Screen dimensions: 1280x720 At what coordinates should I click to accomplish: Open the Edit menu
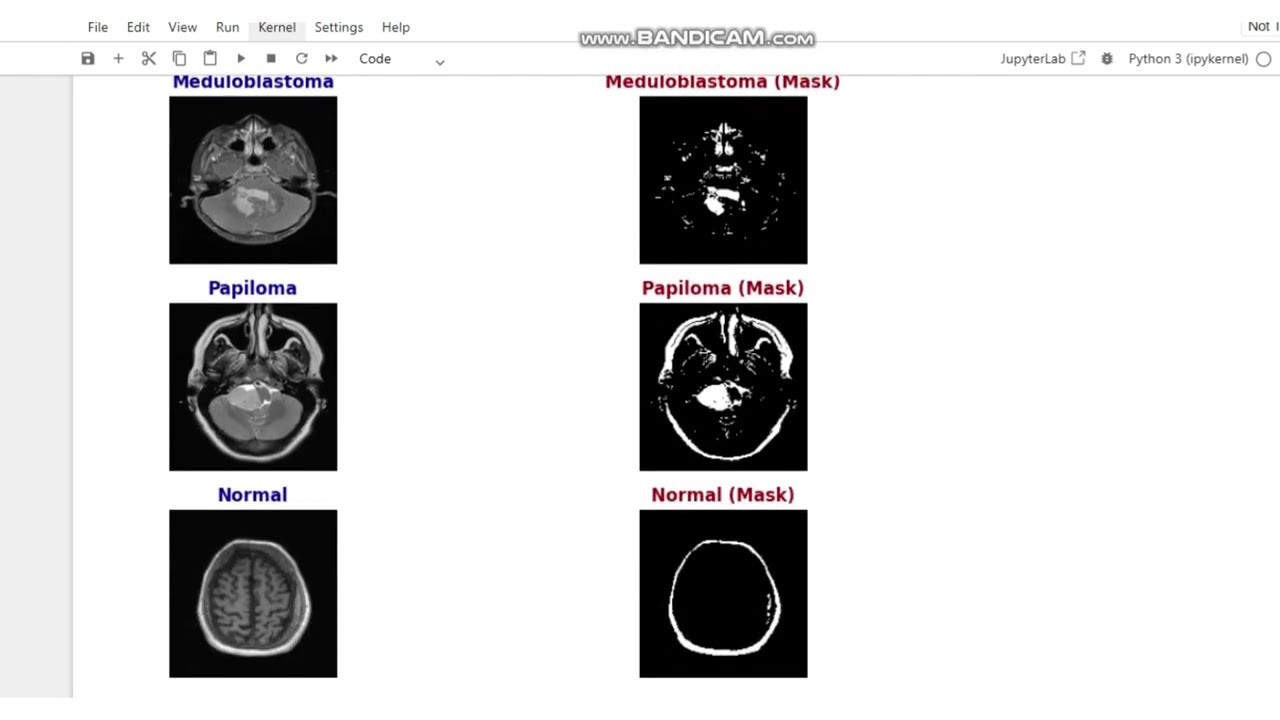click(138, 27)
